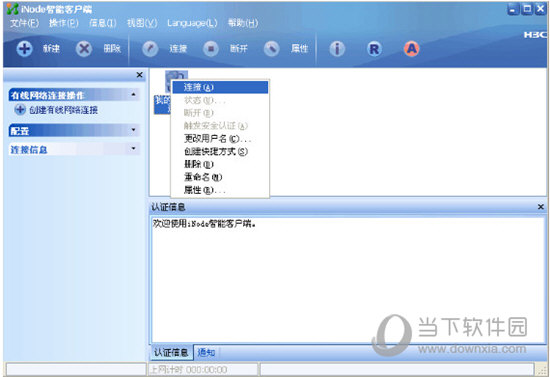Screen dimensions: 550x377
Task: Close the left sidebar panel
Action: tap(140, 75)
